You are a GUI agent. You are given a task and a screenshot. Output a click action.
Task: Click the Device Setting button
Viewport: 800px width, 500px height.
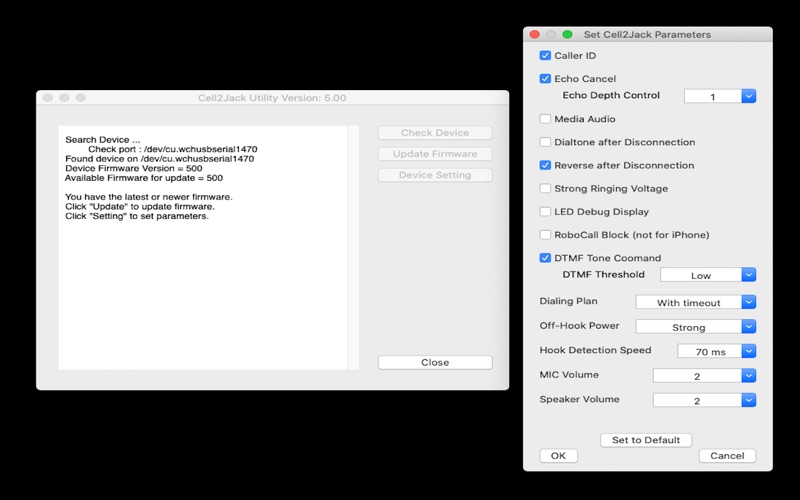[x=435, y=175]
